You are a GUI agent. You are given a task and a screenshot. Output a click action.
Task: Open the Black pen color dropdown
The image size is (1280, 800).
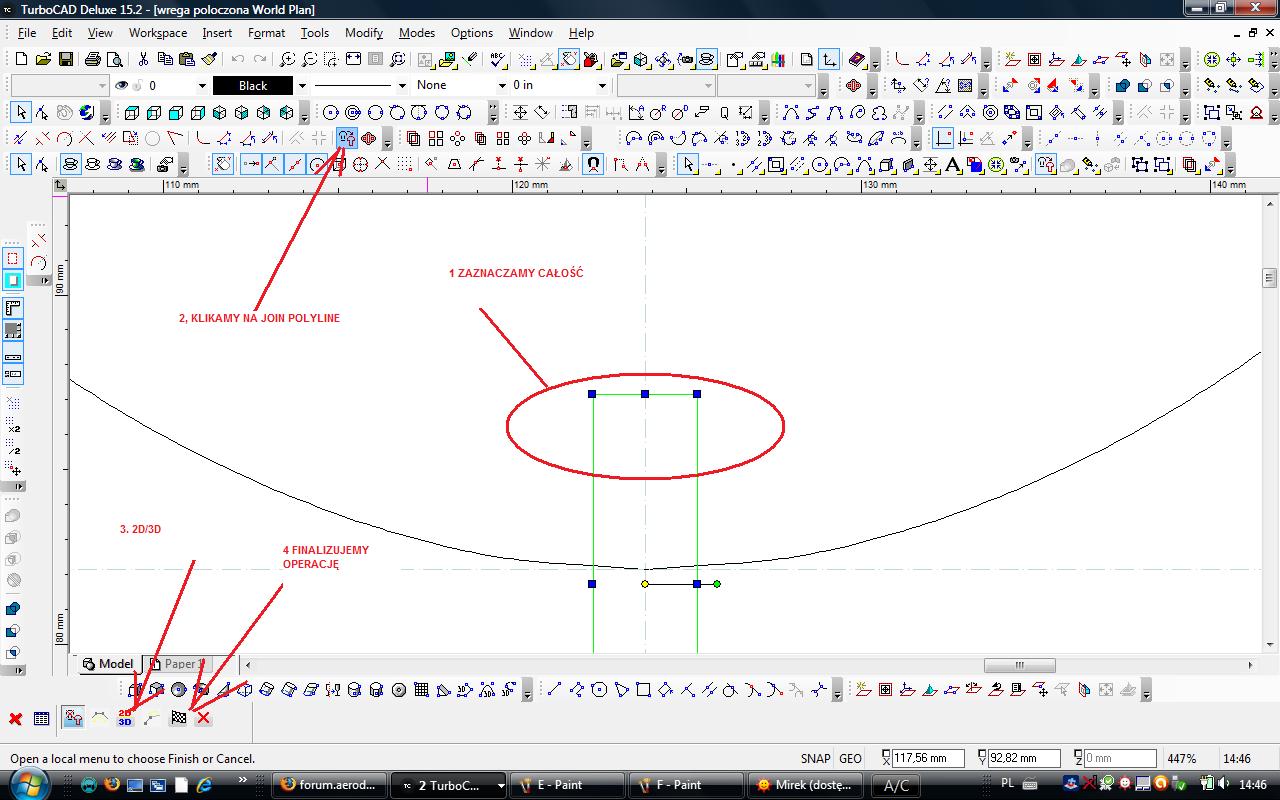(302, 86)
